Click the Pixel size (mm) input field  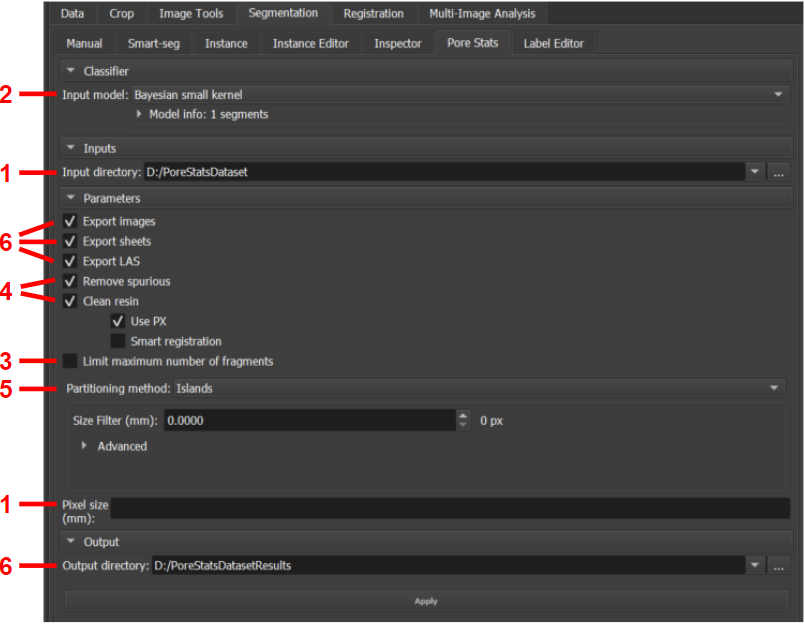450,509
